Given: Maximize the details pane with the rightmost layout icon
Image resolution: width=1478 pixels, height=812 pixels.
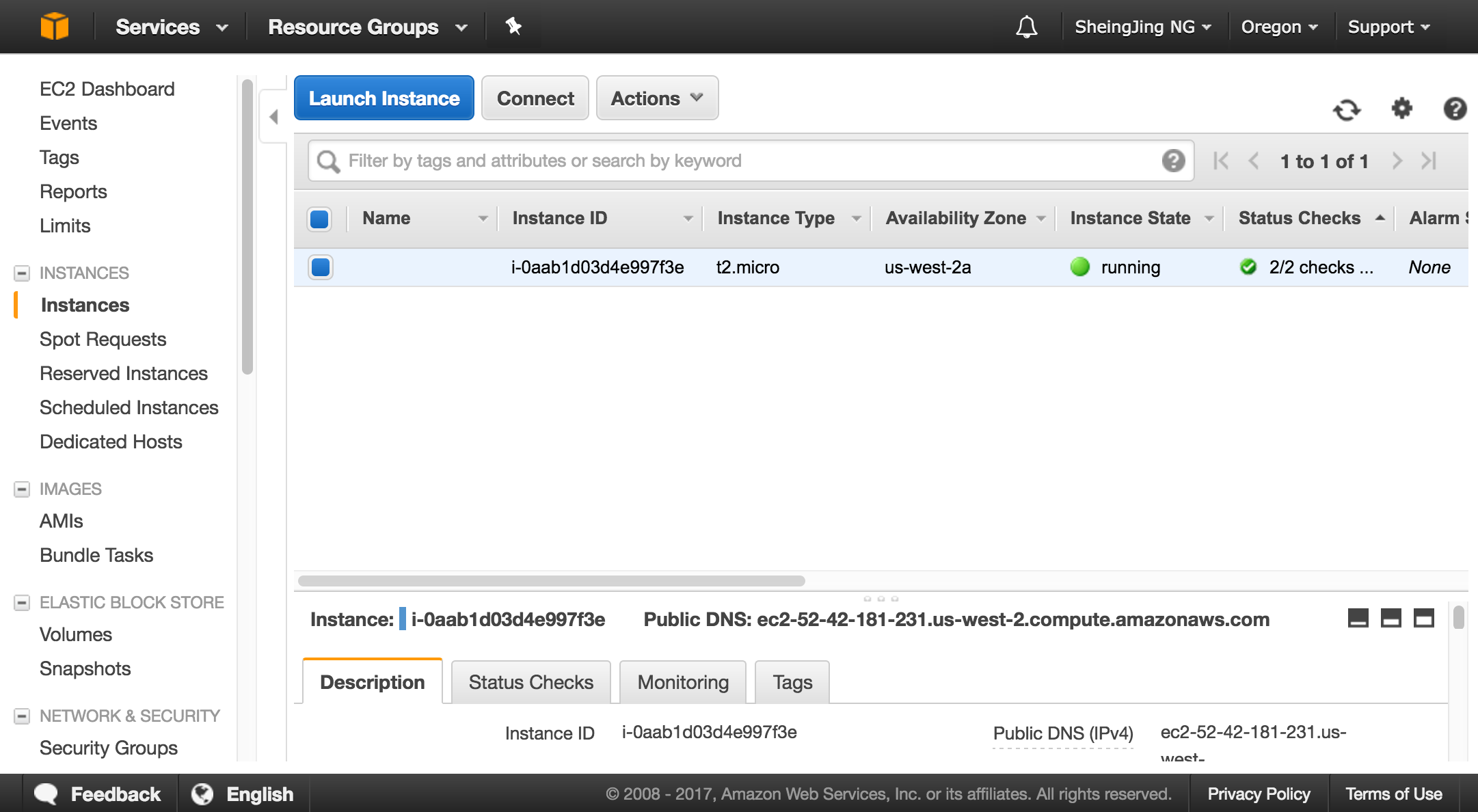Looking at the screenshot, I should click(1424, 619).
